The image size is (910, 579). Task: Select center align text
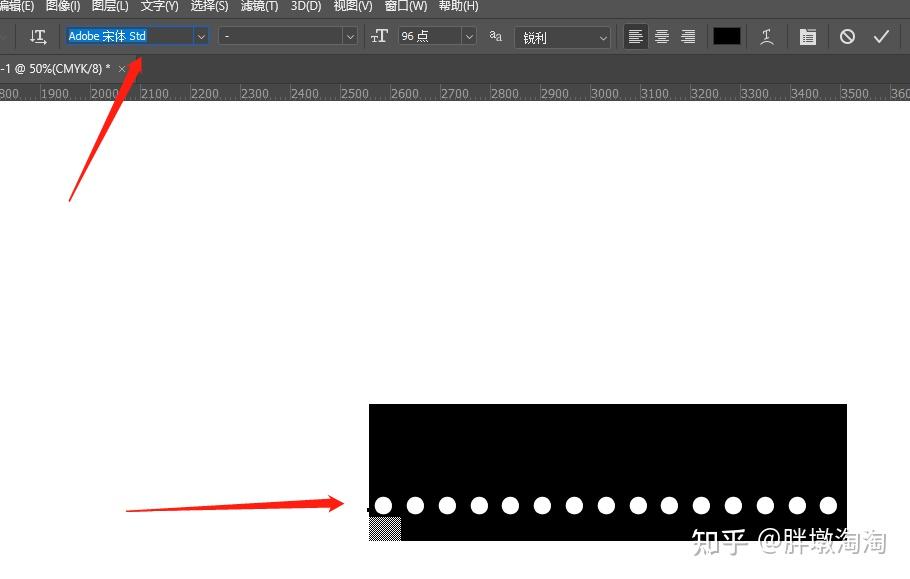point(662,37)
